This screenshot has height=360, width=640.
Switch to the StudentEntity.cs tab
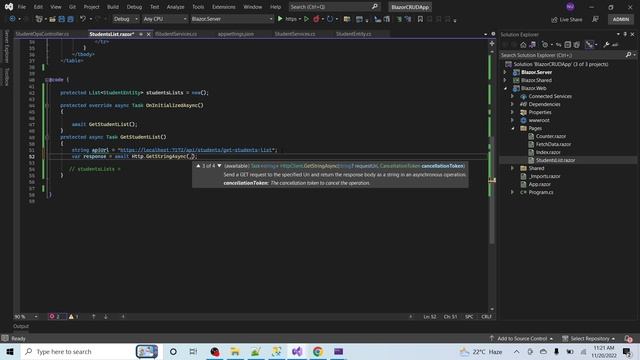(353, 34)
